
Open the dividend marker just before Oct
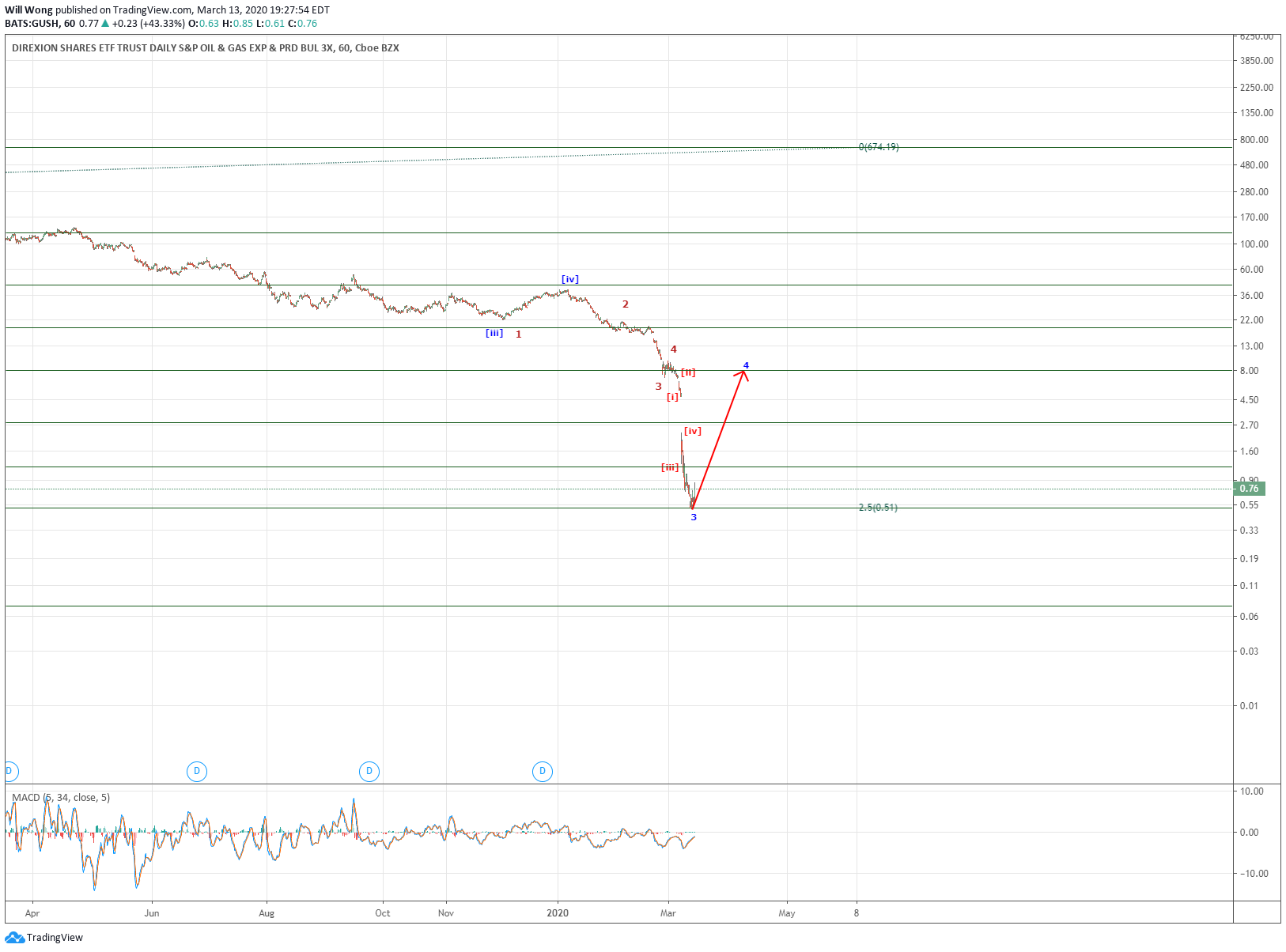[x=369, y=771]
